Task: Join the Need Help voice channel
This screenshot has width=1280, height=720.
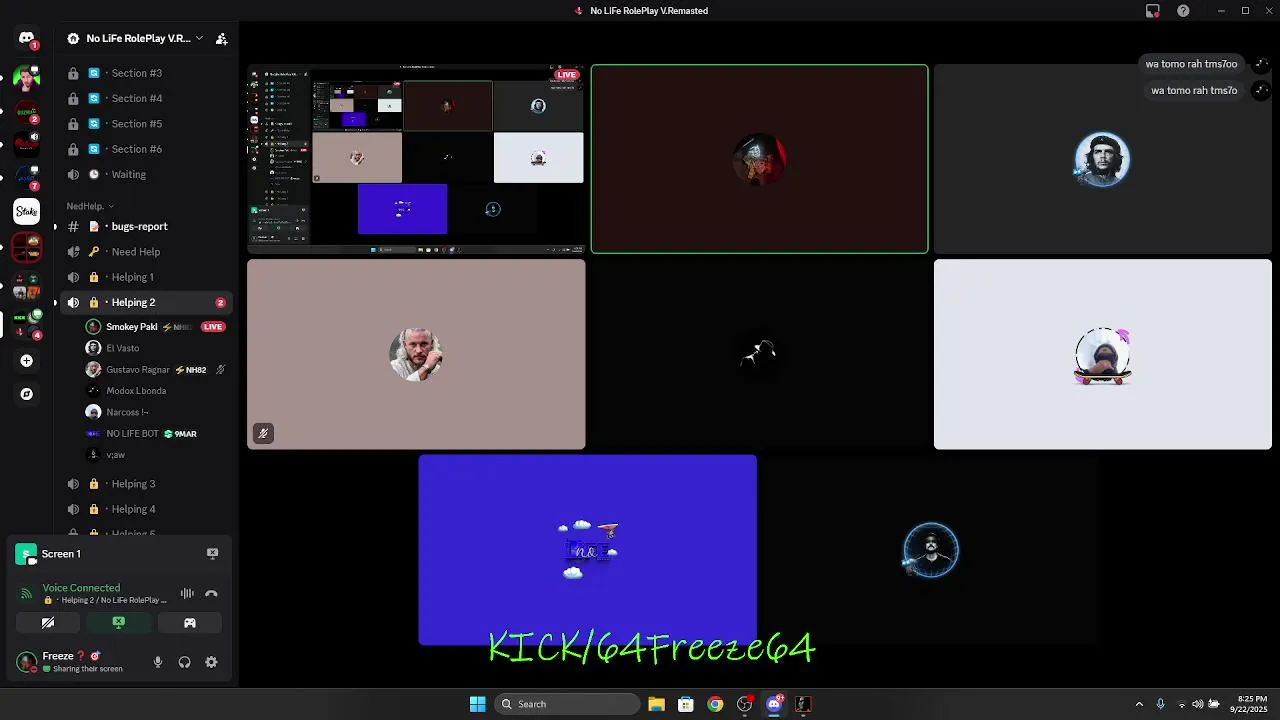Action: click(x=146, y=252)
